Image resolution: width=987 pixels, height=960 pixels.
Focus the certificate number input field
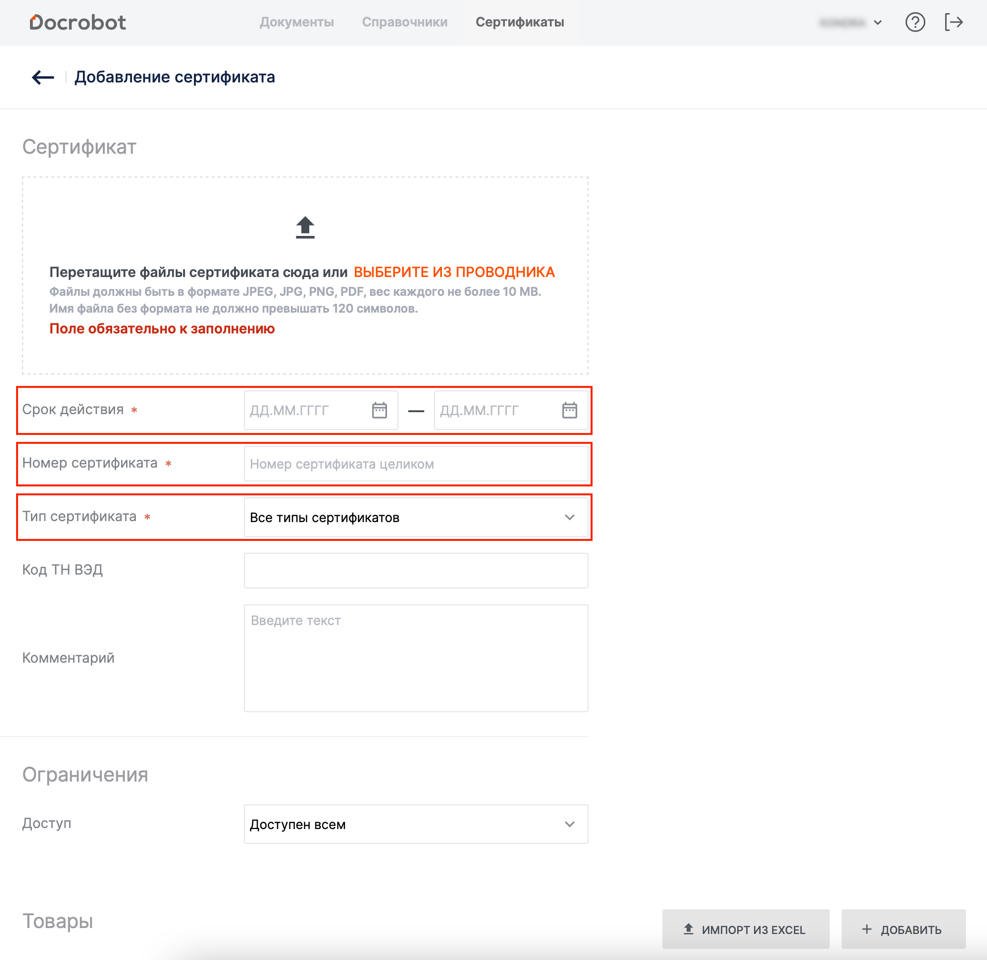(x=415, y=464)
